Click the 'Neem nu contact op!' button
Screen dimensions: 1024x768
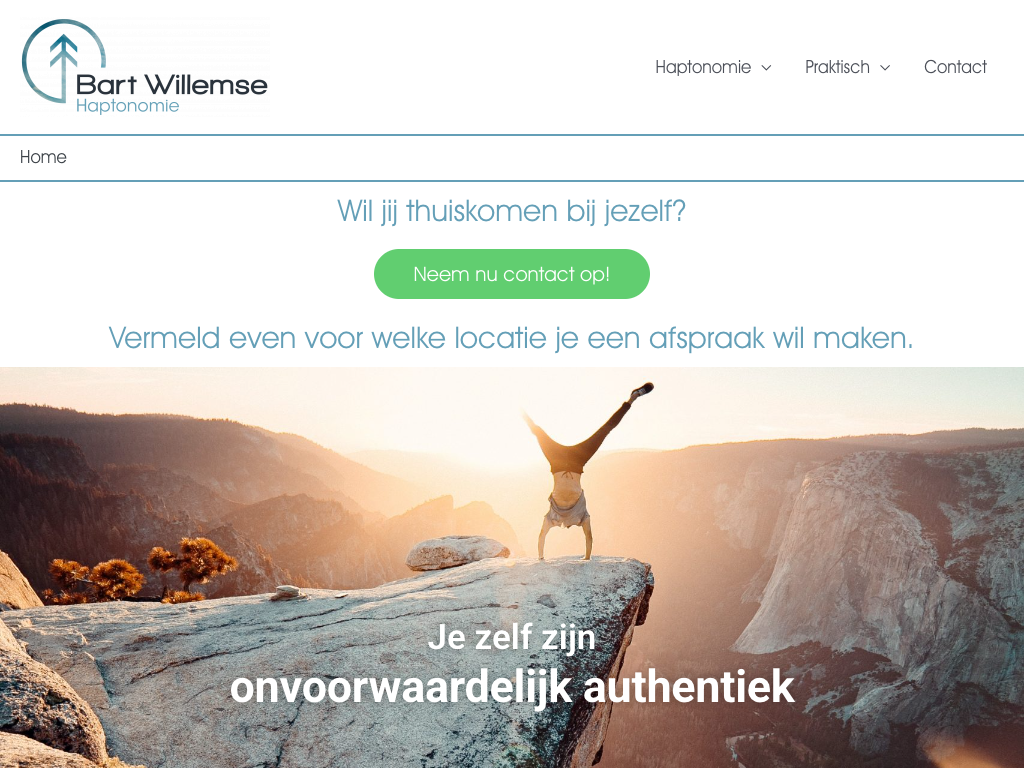tap(511, 274)
